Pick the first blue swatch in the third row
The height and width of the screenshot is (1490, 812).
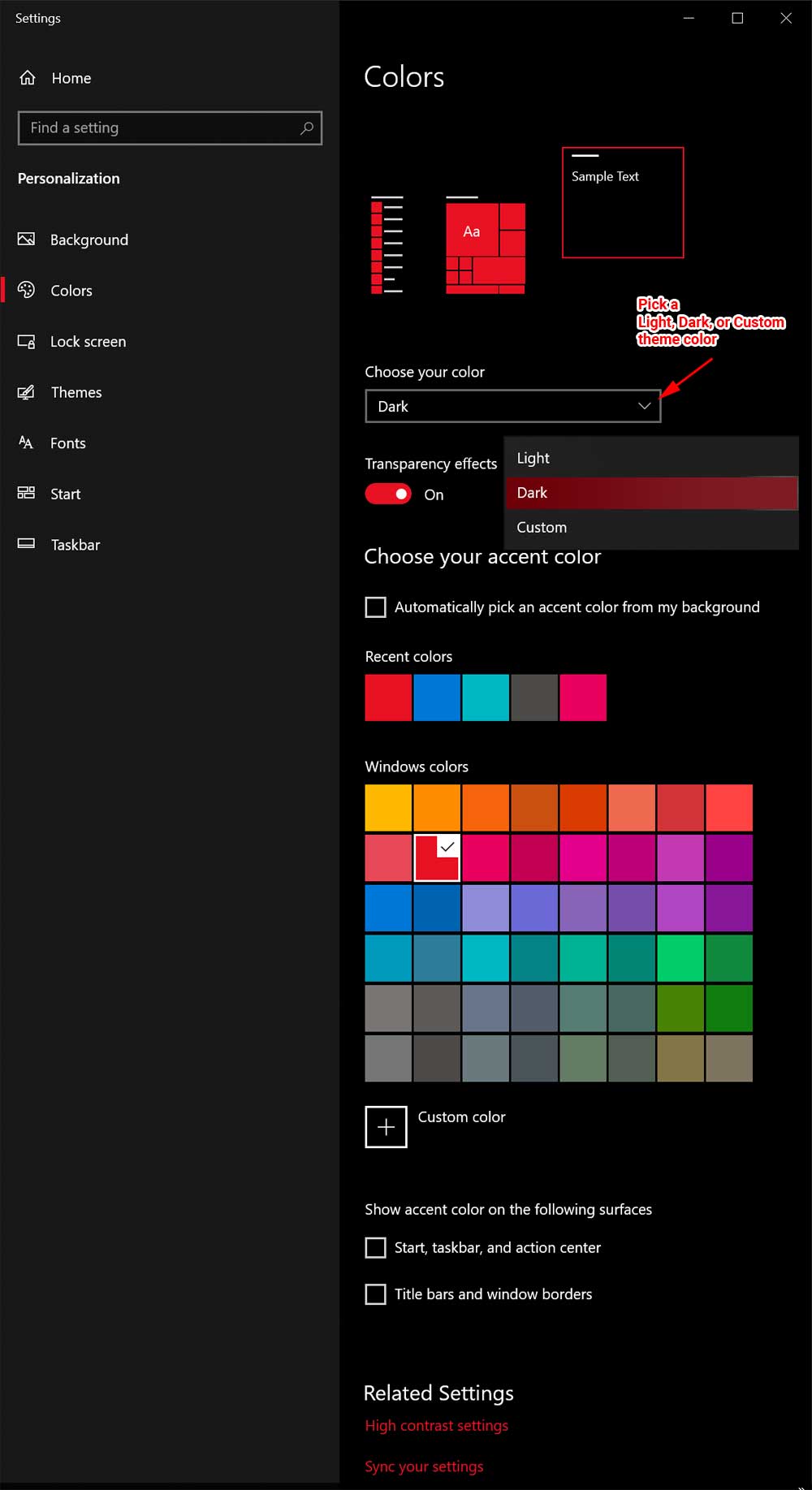pos(388,908)
